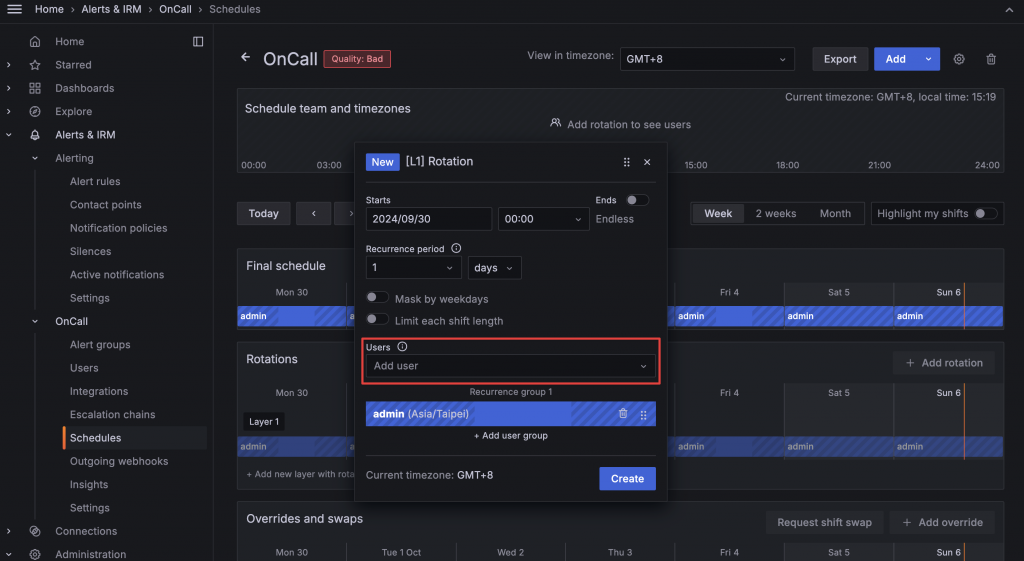This screenshot has height=561, width=1024.
Task: Open Insights in sidebar
Action: tap(89, 485)
